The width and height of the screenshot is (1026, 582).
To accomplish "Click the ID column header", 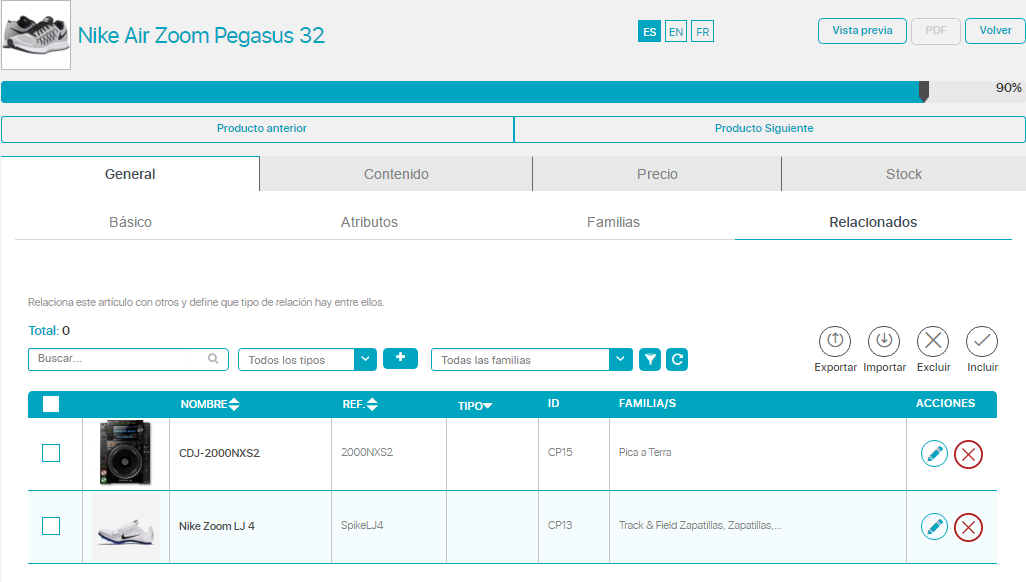I will coord(554,404).
